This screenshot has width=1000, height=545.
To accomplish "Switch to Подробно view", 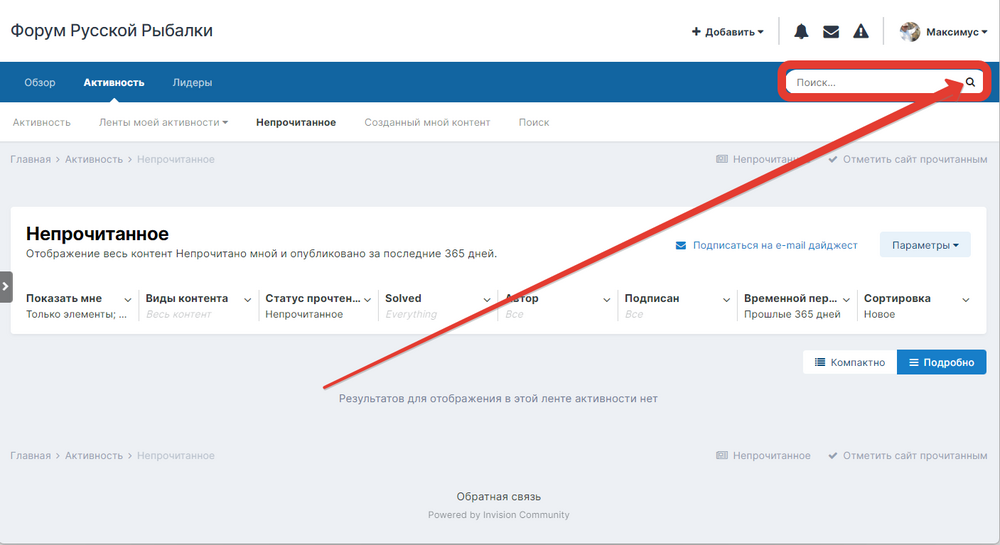I will point(941,362).
